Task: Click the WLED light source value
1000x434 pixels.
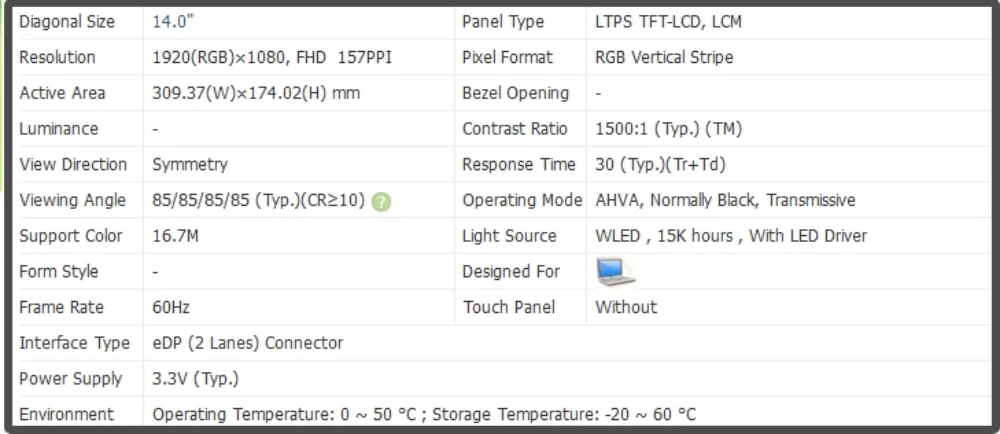Action: point(731,236)
